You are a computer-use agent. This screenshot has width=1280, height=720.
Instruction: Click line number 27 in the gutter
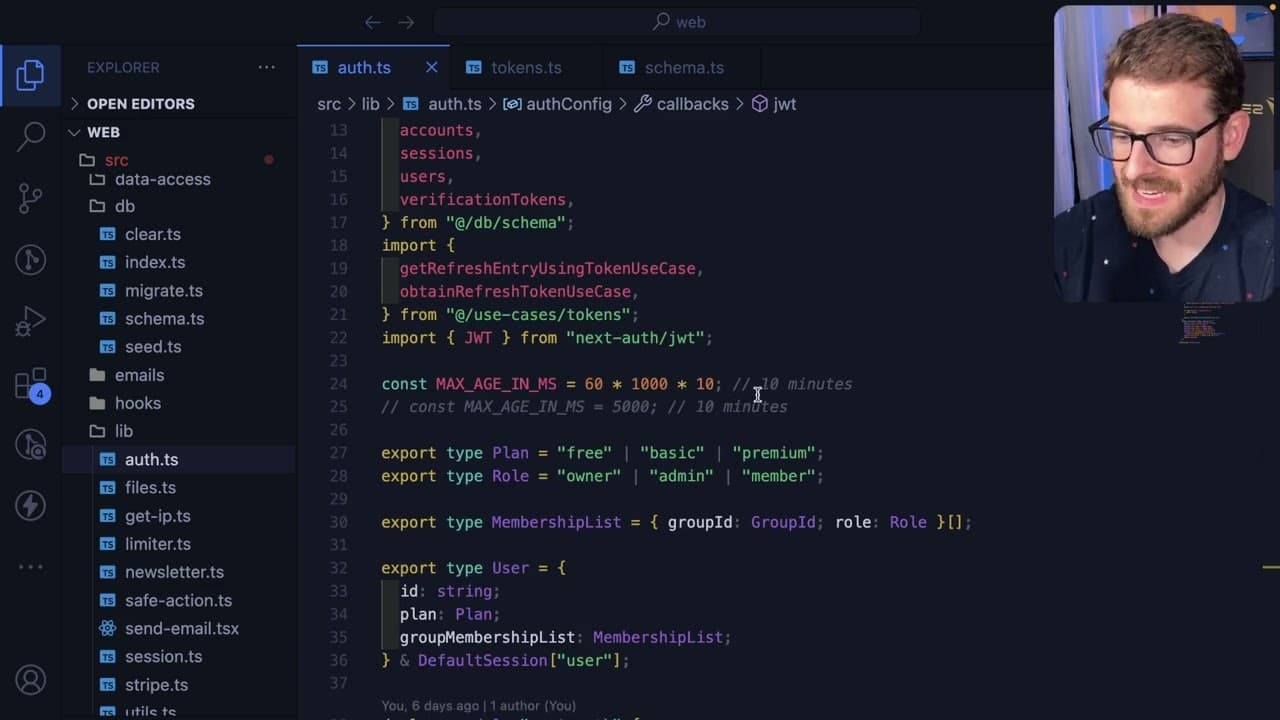click(338, 453)
